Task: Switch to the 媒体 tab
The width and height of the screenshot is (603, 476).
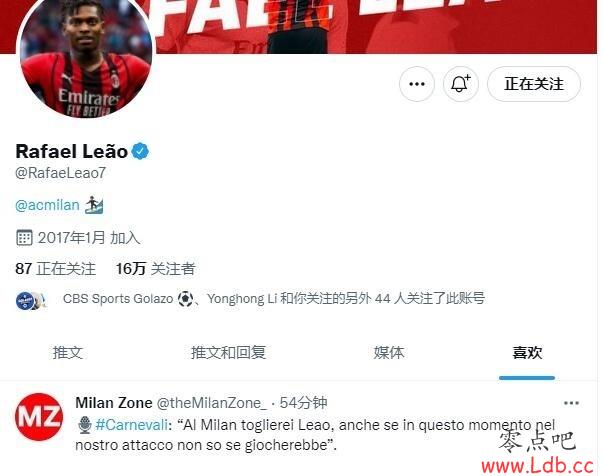Action: [x=389, y=353]
